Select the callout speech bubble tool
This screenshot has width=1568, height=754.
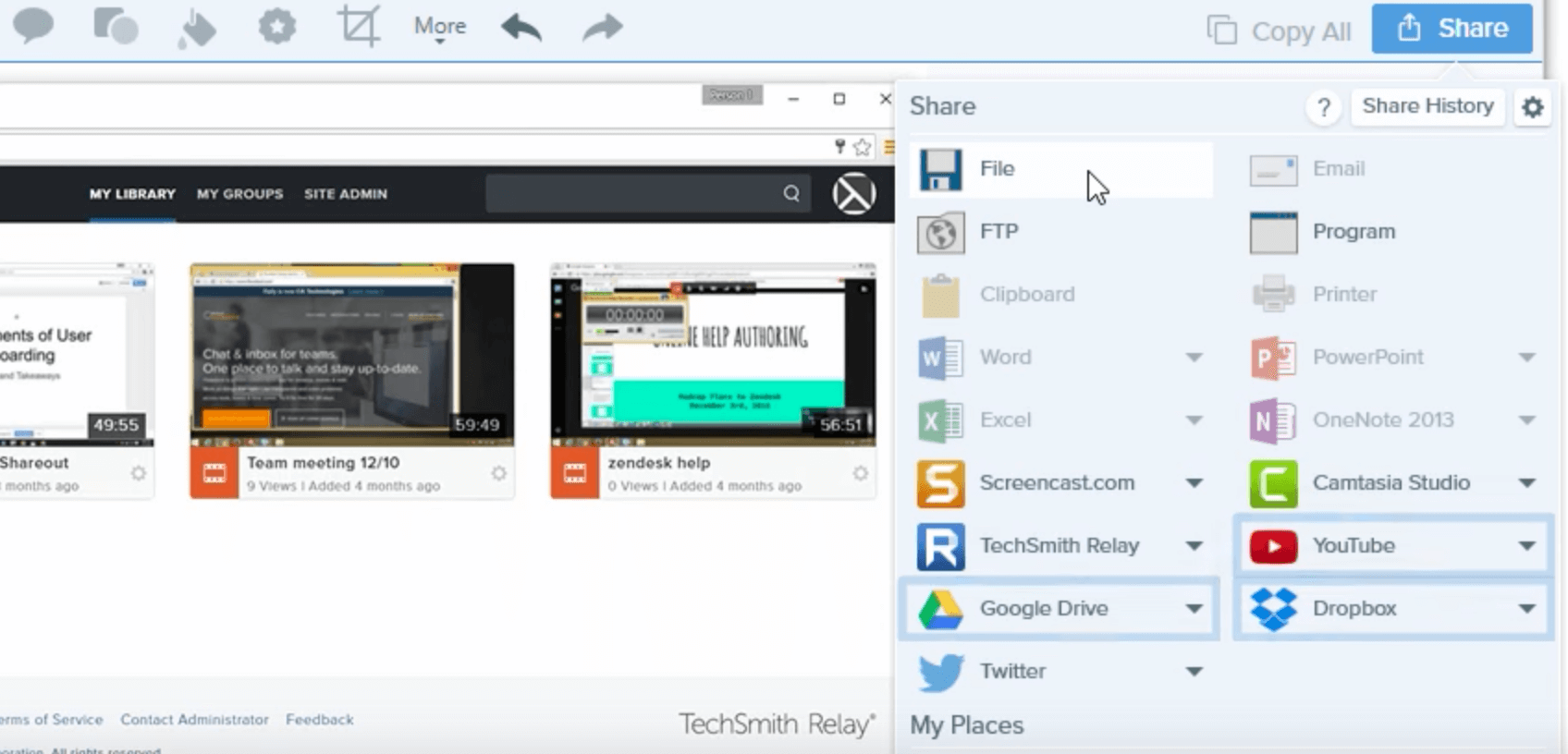(x=33, y=26)
